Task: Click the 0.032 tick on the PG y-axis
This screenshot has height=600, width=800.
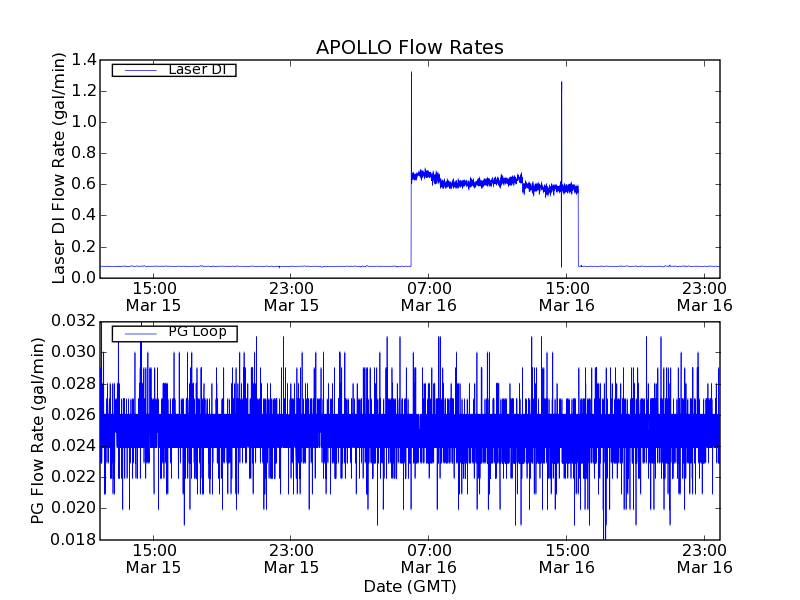Action: (76, 321)
